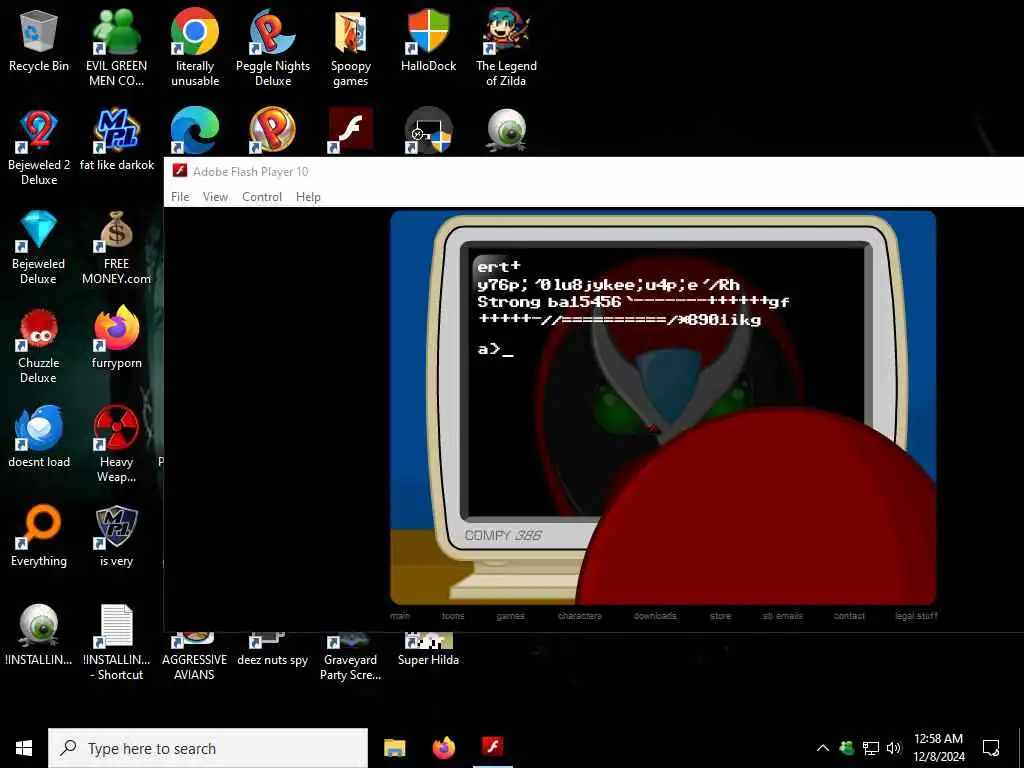Open the 'deez nuts spy' shortcut

click(272, 650)
